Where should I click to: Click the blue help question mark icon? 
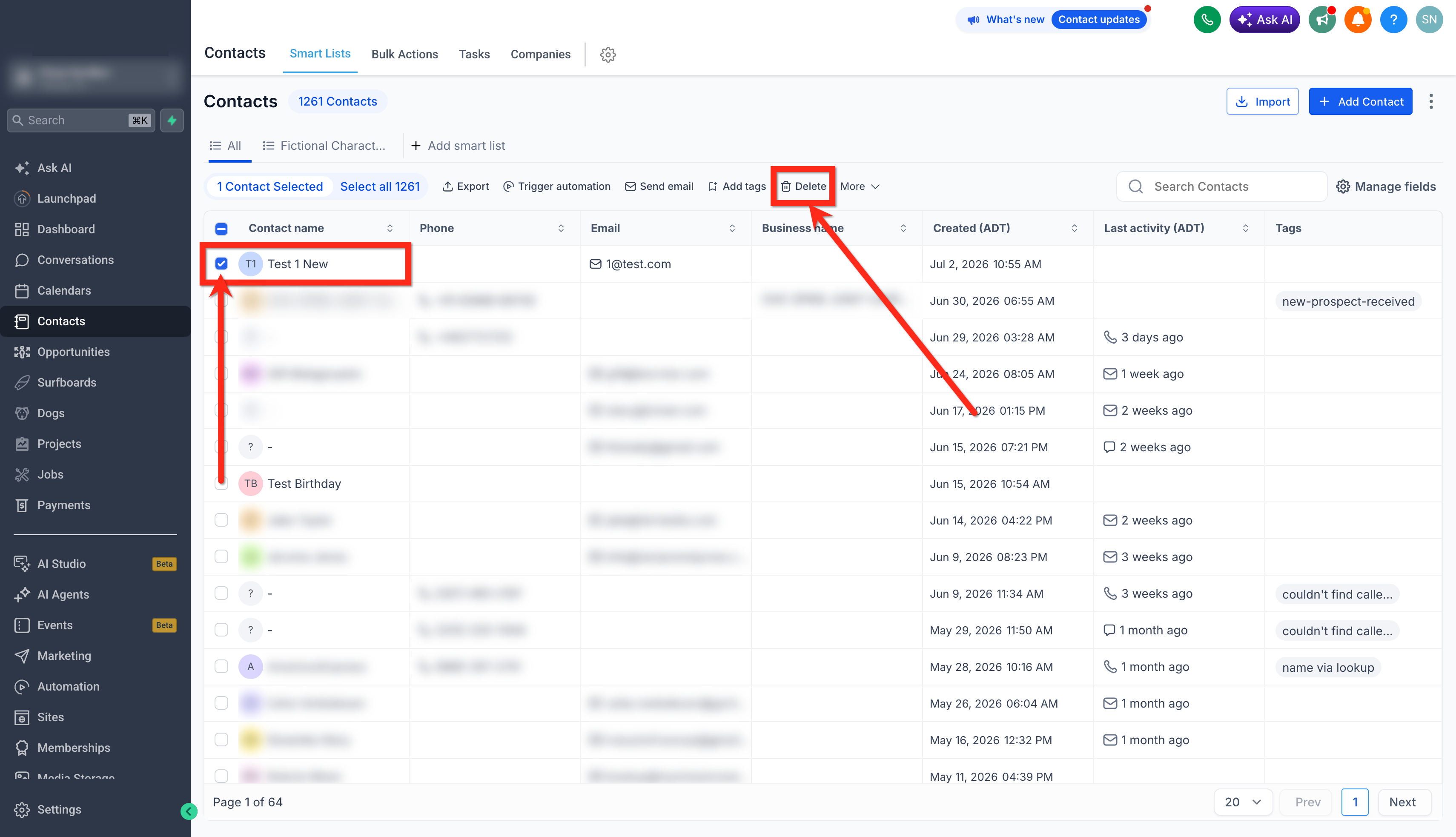point(1393,20)
